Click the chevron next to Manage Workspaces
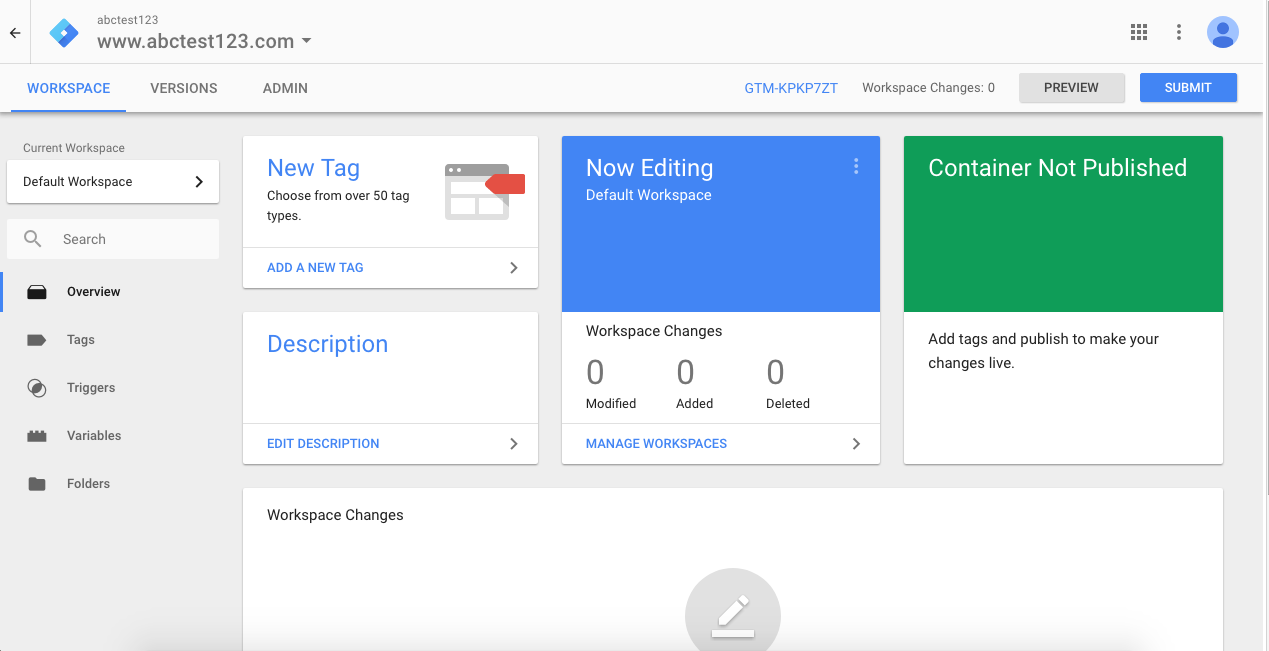This screenshot has width=1269, height=651. 856,444
